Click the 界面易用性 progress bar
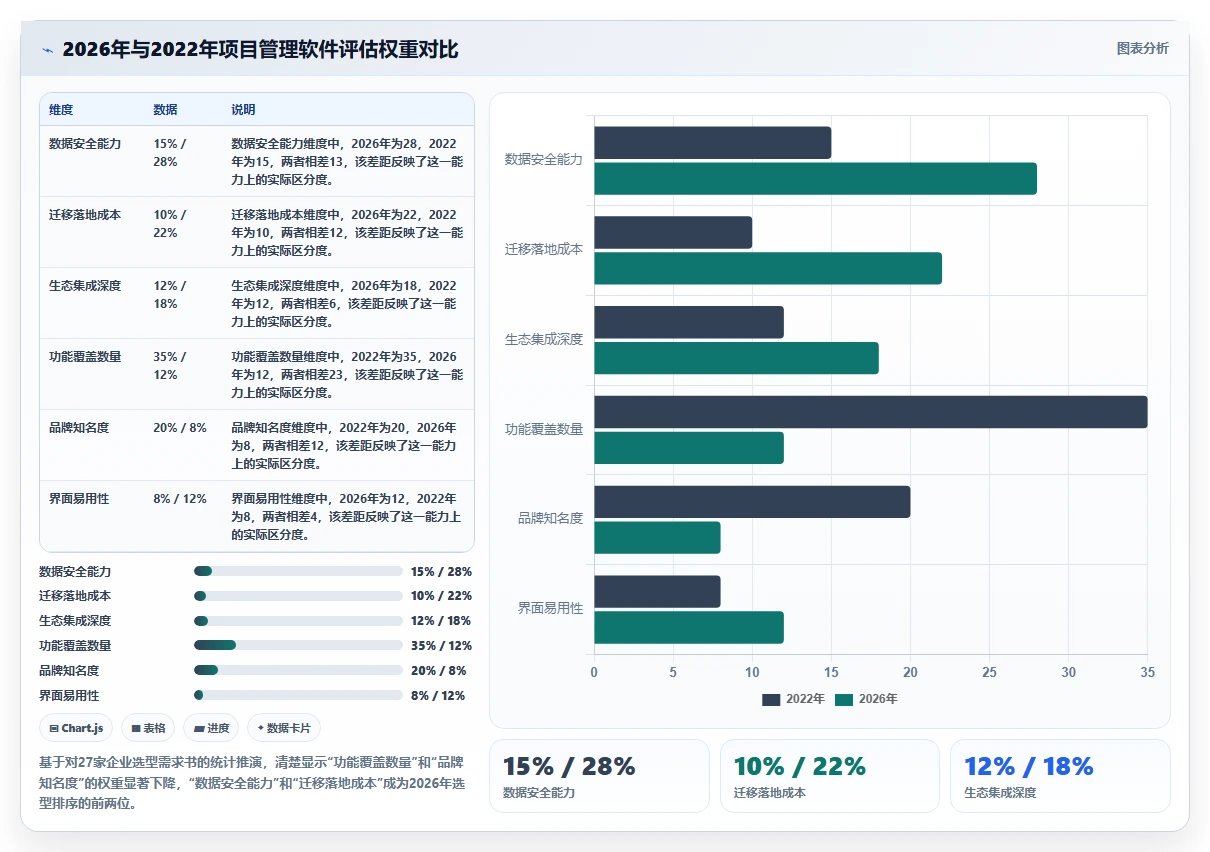This screenshot has height=852, width=1210. pyautogui.click(x=298, y=696)
